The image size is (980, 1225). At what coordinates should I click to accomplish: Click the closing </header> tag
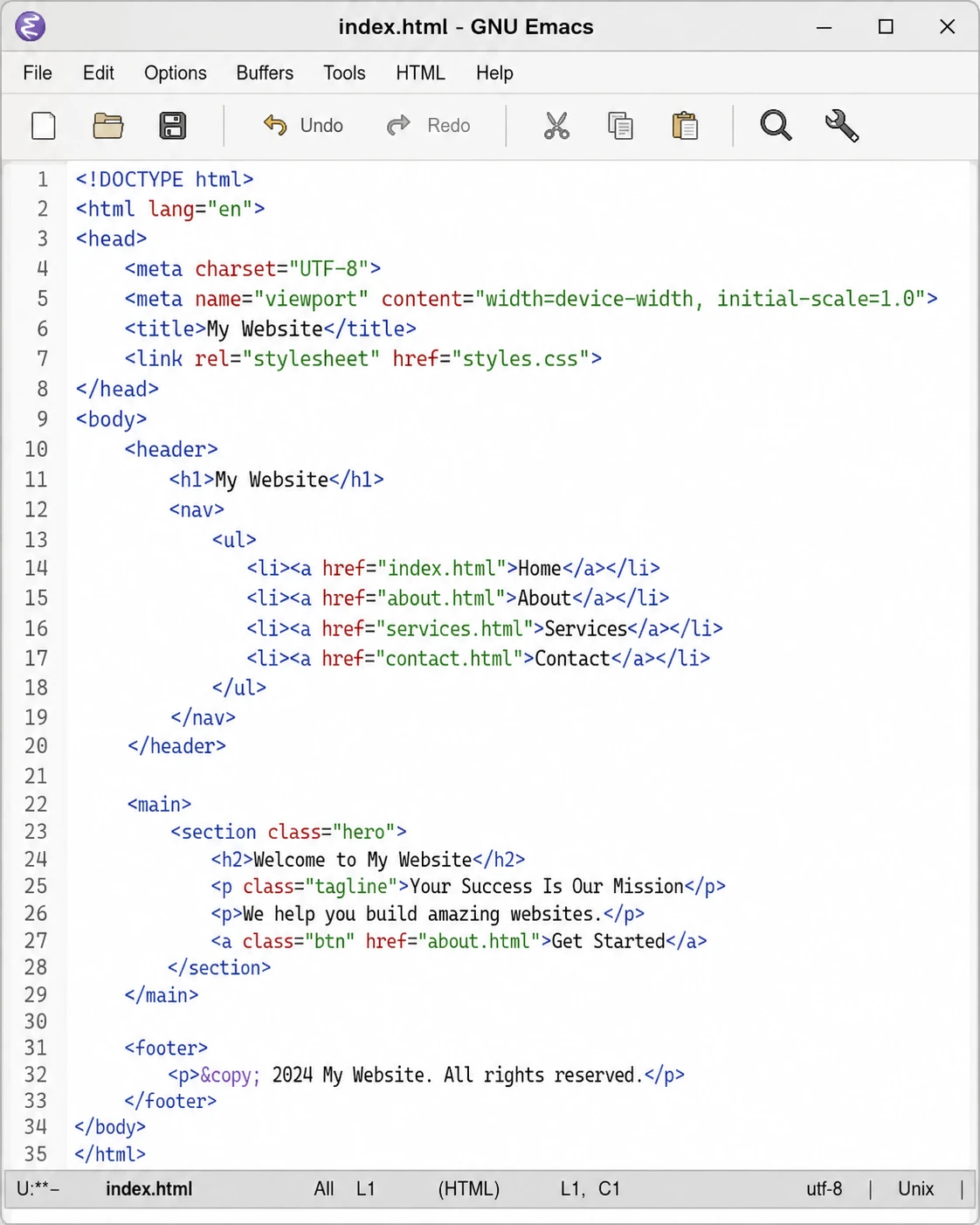click(176, 746)
